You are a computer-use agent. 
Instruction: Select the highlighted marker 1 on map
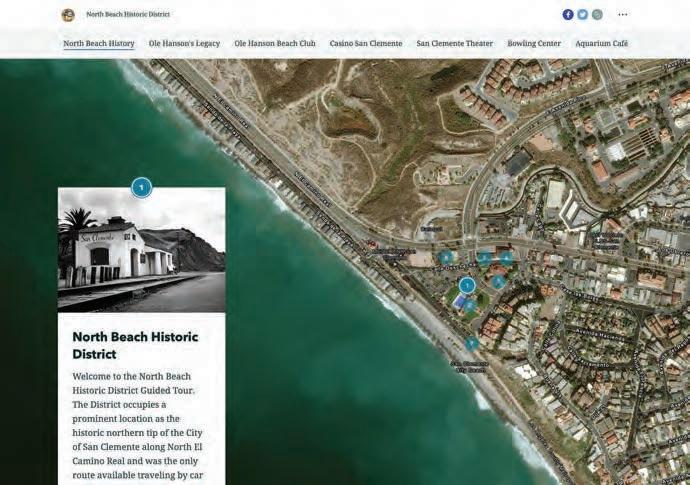pyautogui.click(x=467, y=286)
